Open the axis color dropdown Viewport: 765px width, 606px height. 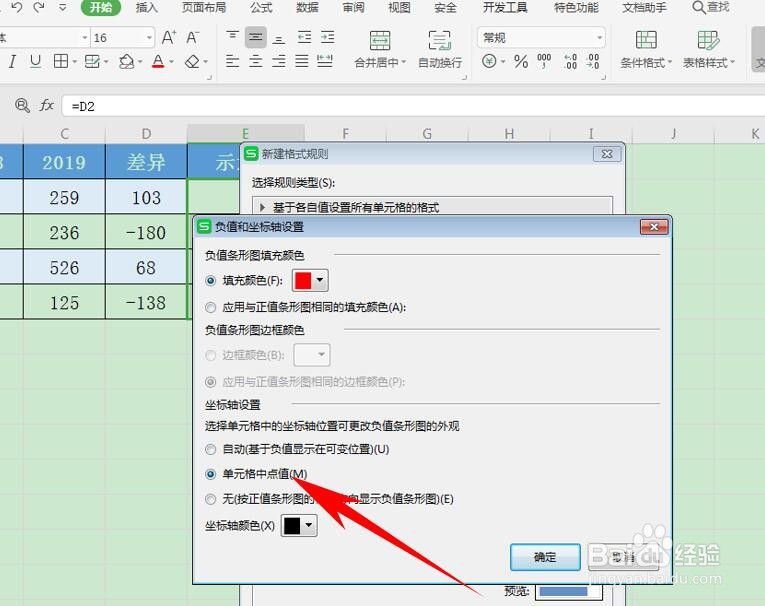(x=309, y=525)
